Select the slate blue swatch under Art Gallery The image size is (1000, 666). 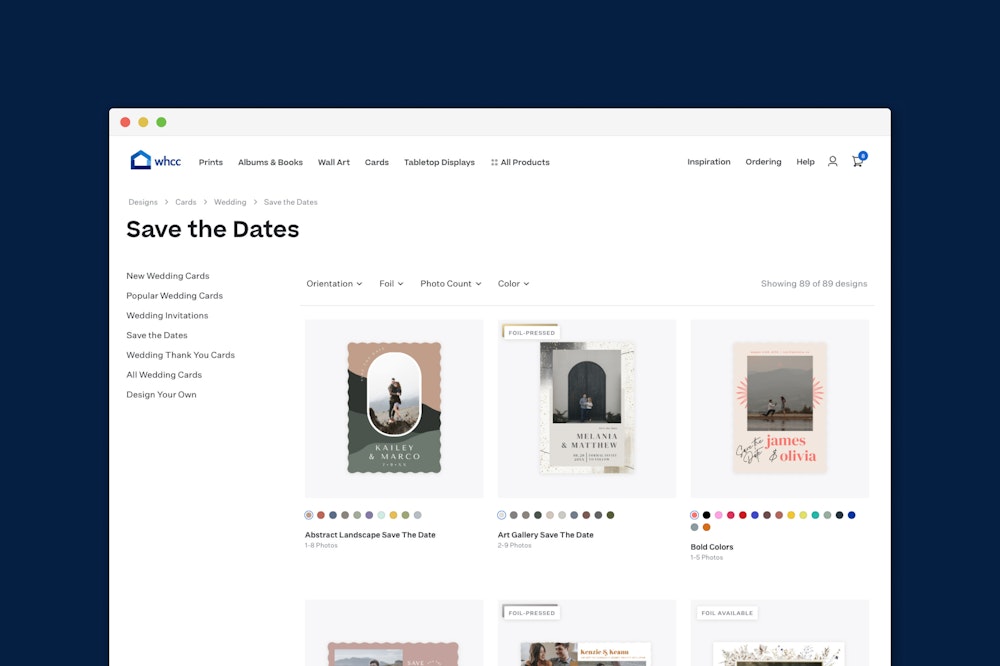click(x=574, y=515)
